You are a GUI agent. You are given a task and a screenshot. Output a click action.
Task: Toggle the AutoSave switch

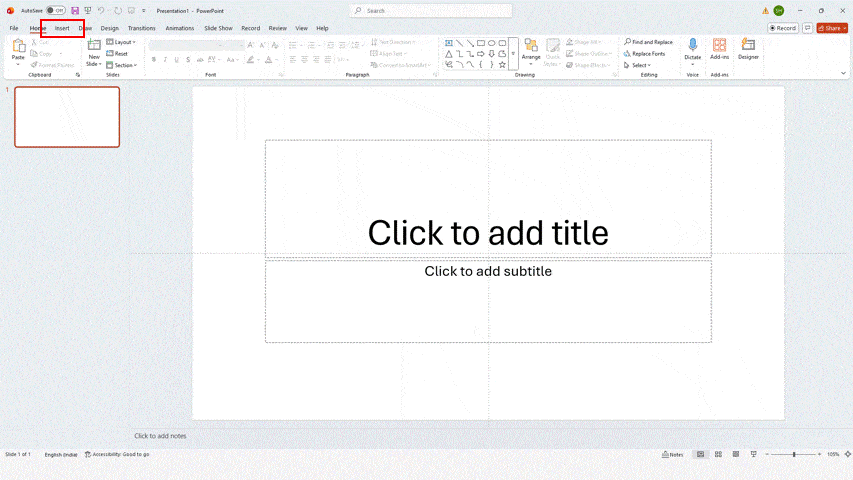(55, 10)
